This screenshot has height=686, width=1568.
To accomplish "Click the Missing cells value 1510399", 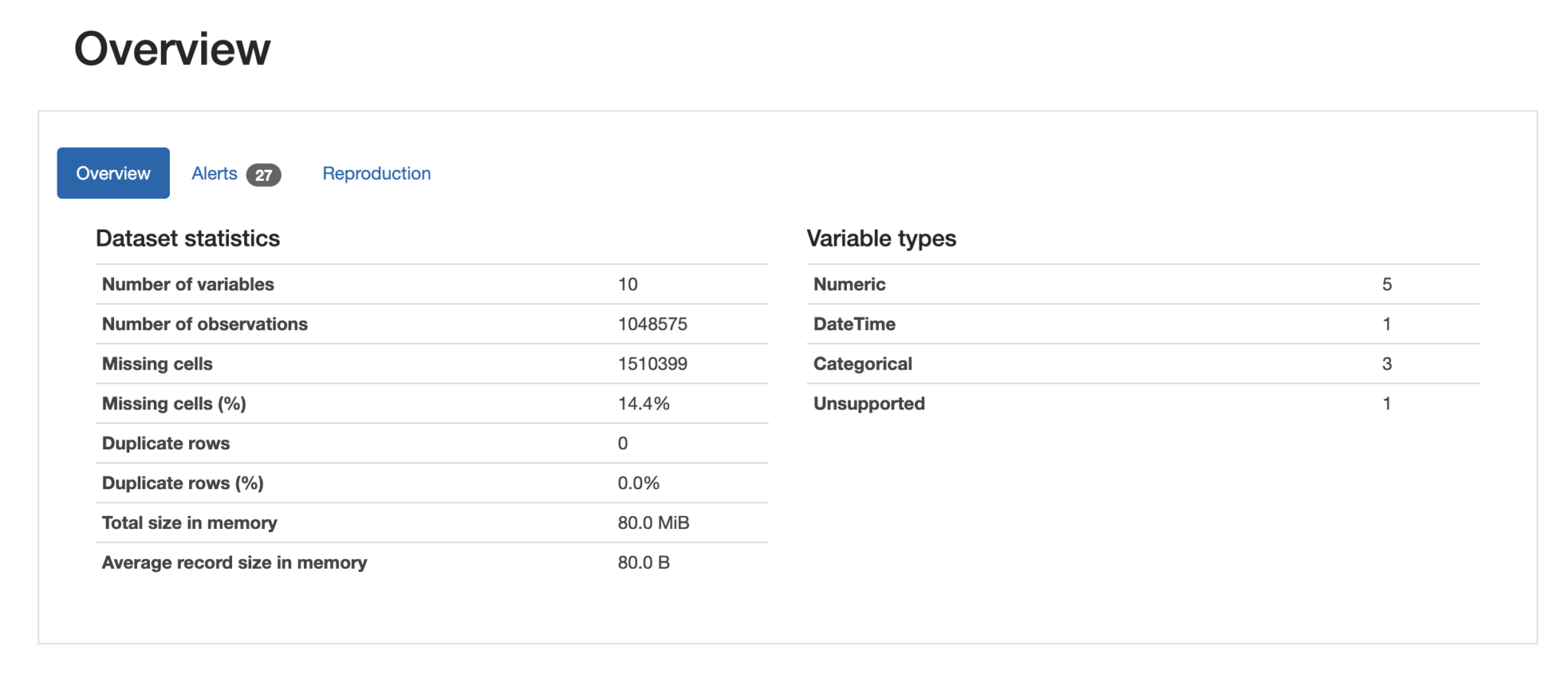I will click(x=652, y=364).
